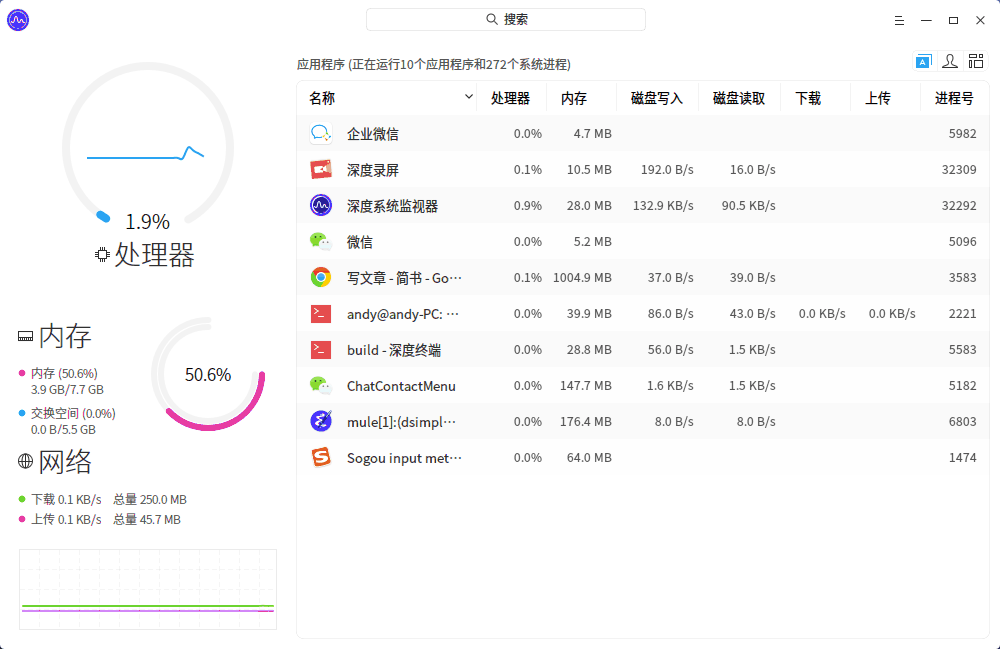The width and height of the screenshot is (1000, 649).
Task: Switch to all processes grid view icon
Action: click(975, 61)
